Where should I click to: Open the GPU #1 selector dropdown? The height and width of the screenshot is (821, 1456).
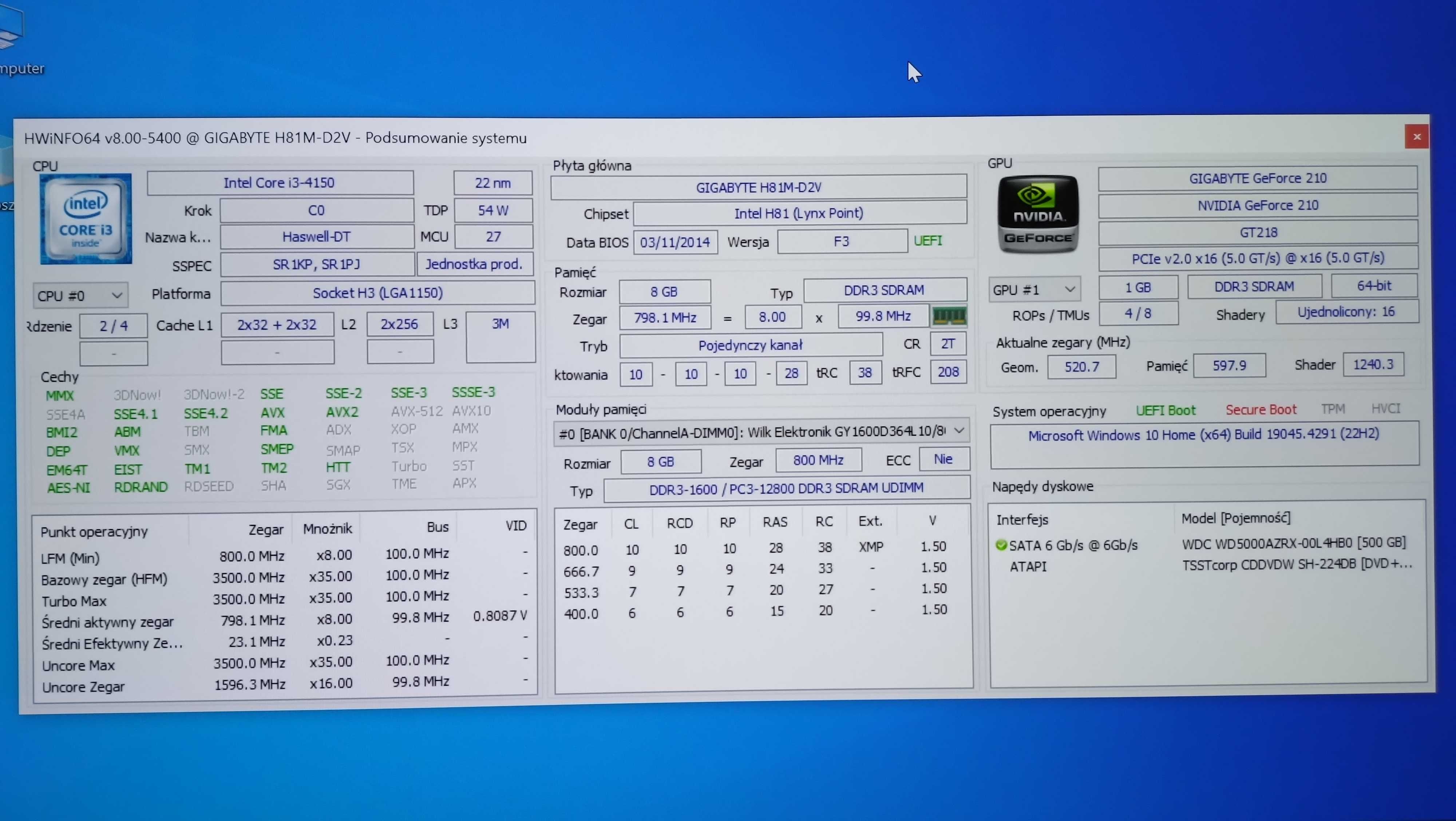pos(1034,289)
